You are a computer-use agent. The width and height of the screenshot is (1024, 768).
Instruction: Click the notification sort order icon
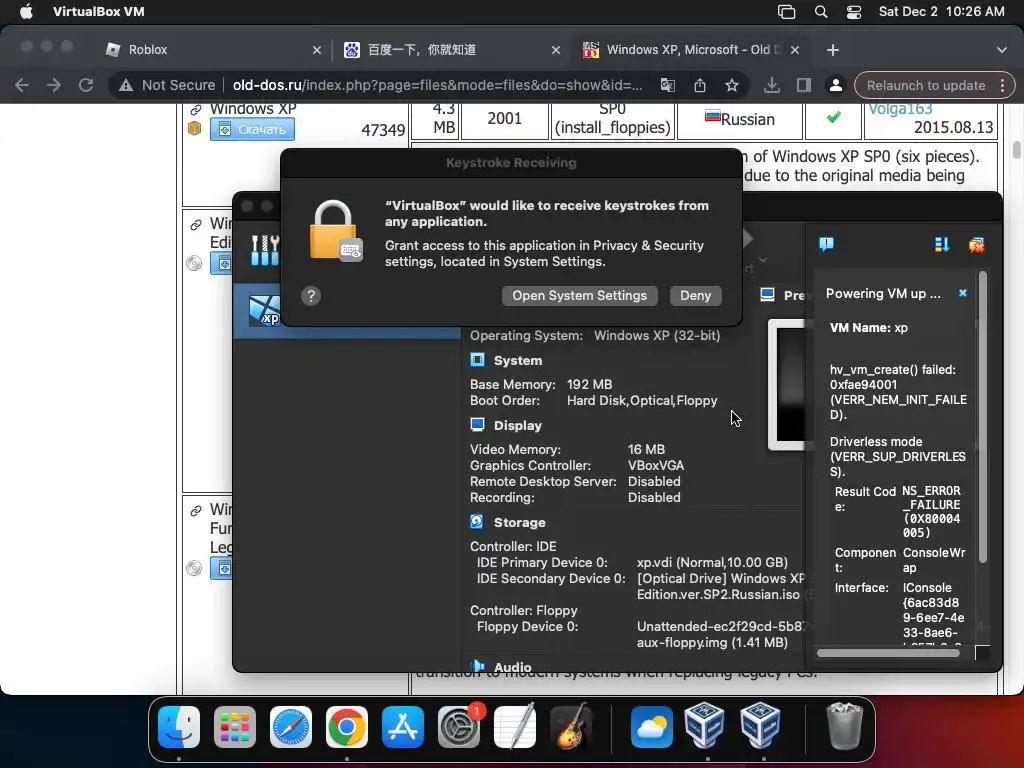pyautogui.click(x=941, y=245)
